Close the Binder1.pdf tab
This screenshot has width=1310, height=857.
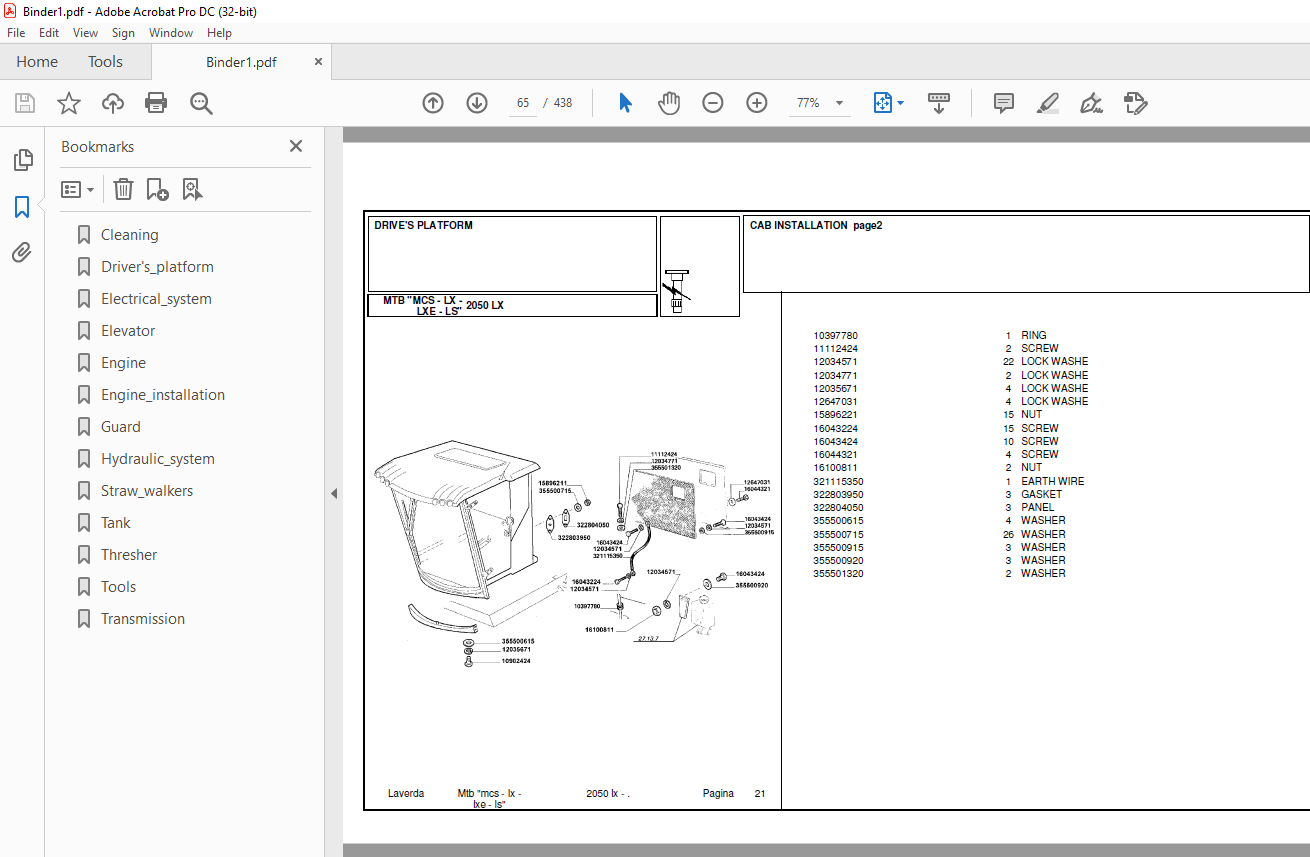318,61
